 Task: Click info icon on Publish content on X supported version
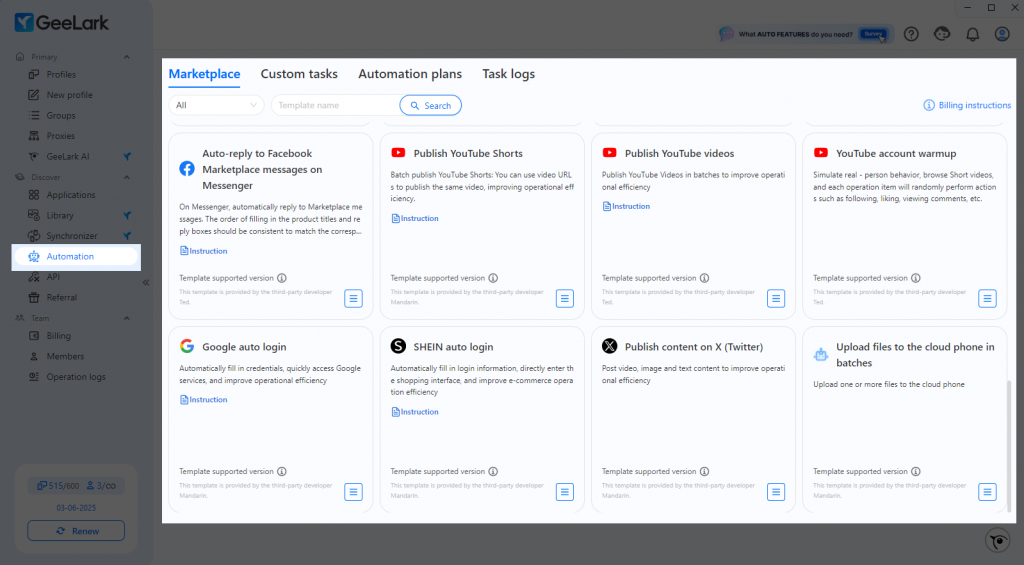click(x=704, y=472)
